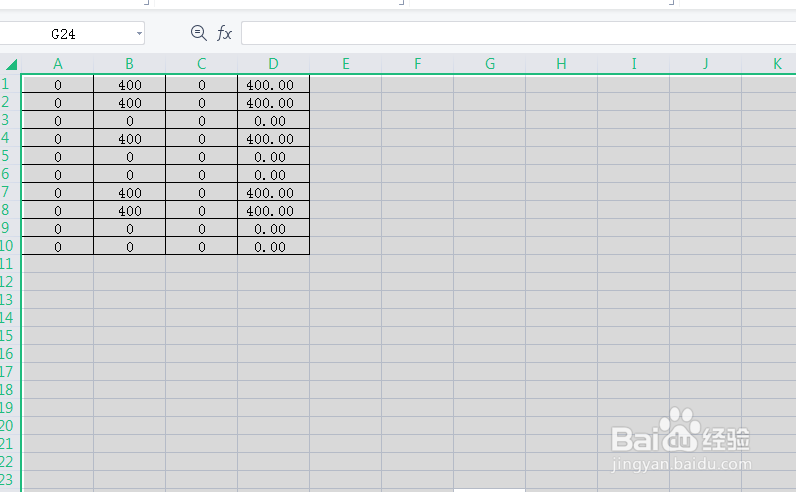
Task: Click cell B10 containing 0
Action: click(129, 246)
